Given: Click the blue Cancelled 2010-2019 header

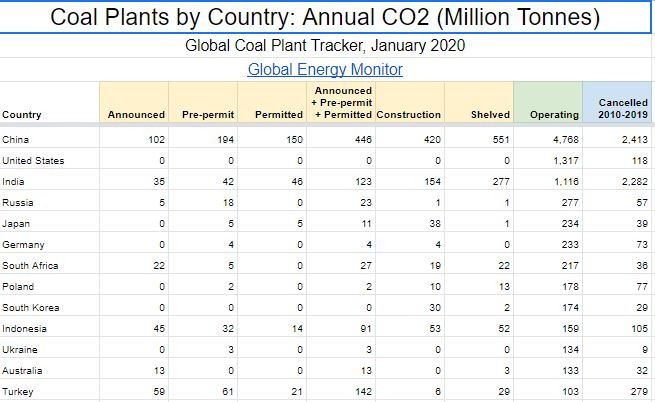Looking at the screenshot, I should tap(622, 108).
